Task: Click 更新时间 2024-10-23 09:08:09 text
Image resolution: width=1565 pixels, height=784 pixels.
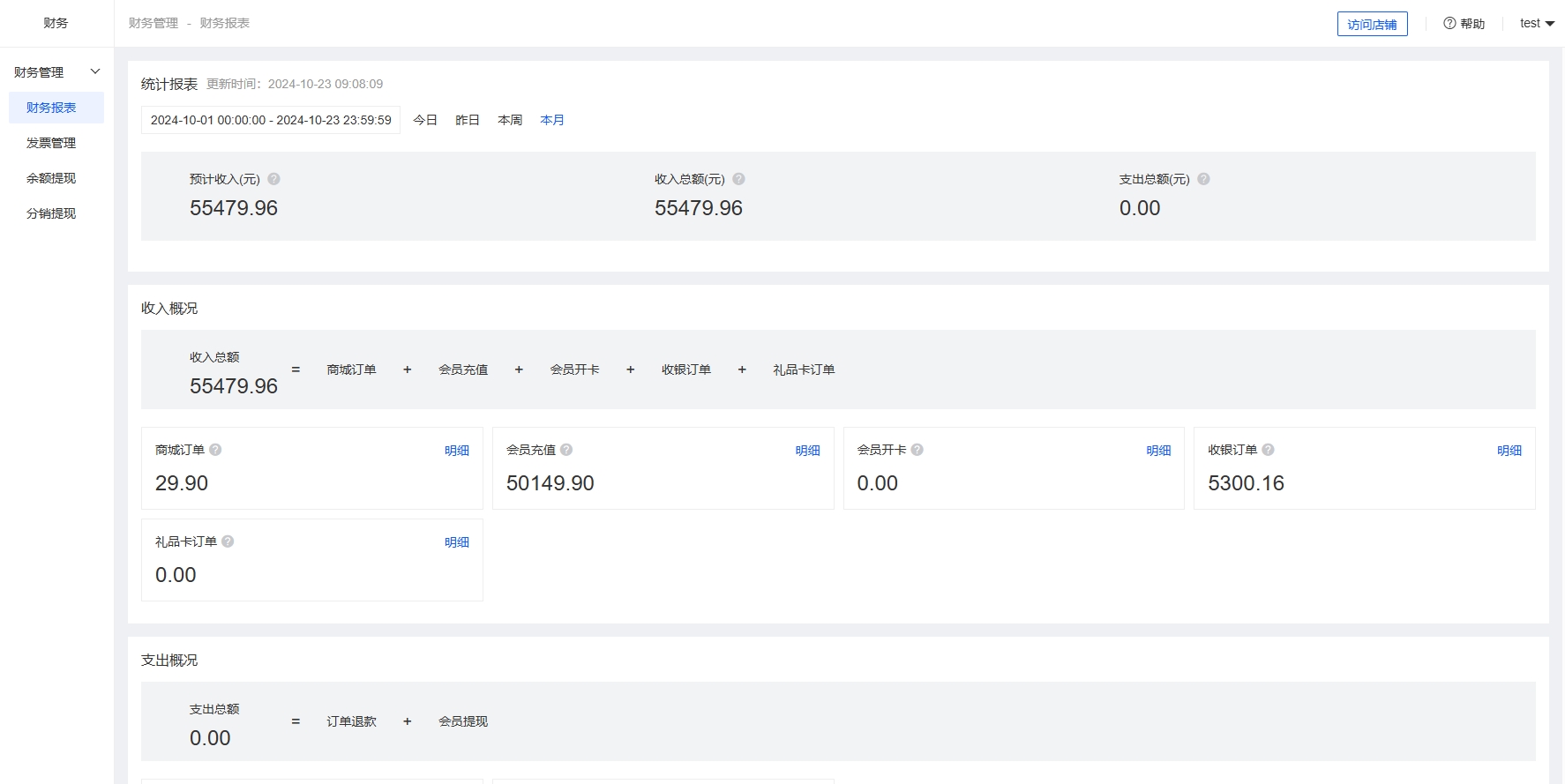Action: tap(295, 84)
